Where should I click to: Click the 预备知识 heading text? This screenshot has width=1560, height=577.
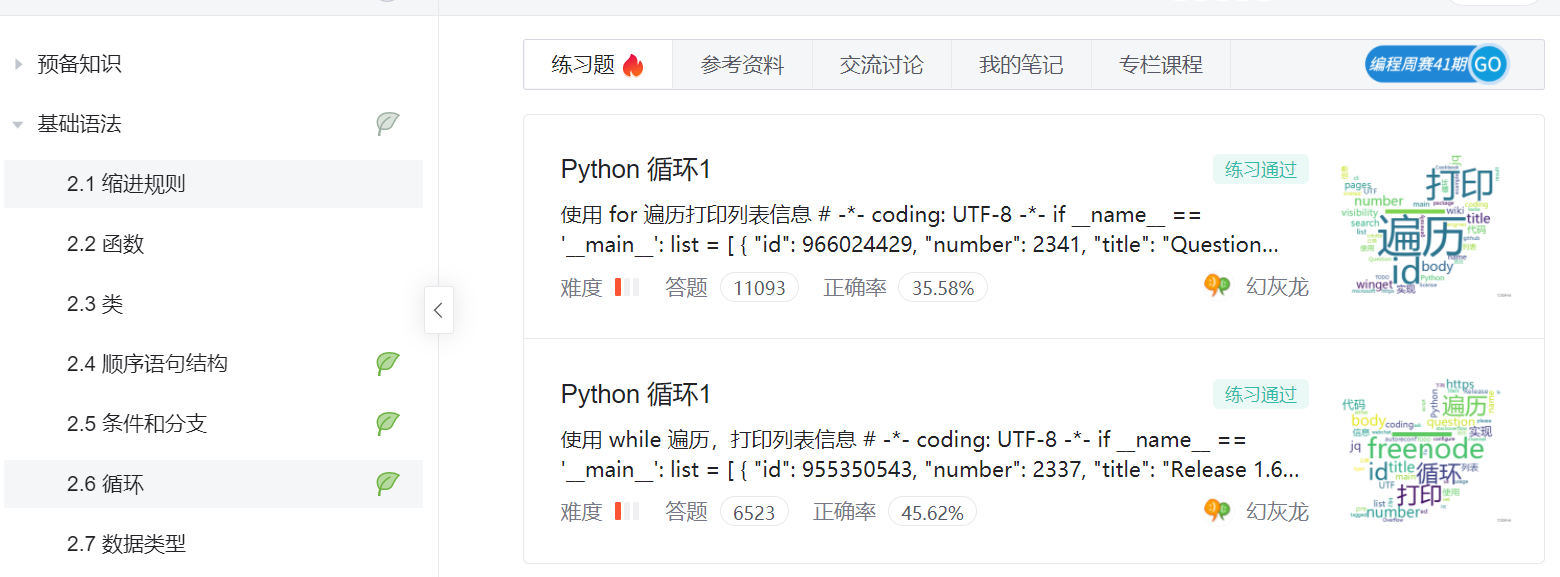point(79,64)
